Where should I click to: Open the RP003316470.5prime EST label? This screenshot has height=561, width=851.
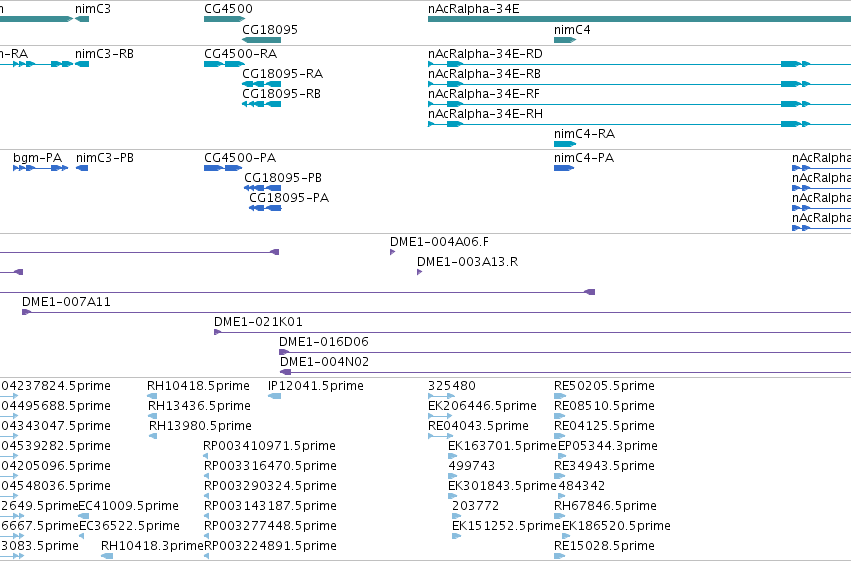coord(270,467)
